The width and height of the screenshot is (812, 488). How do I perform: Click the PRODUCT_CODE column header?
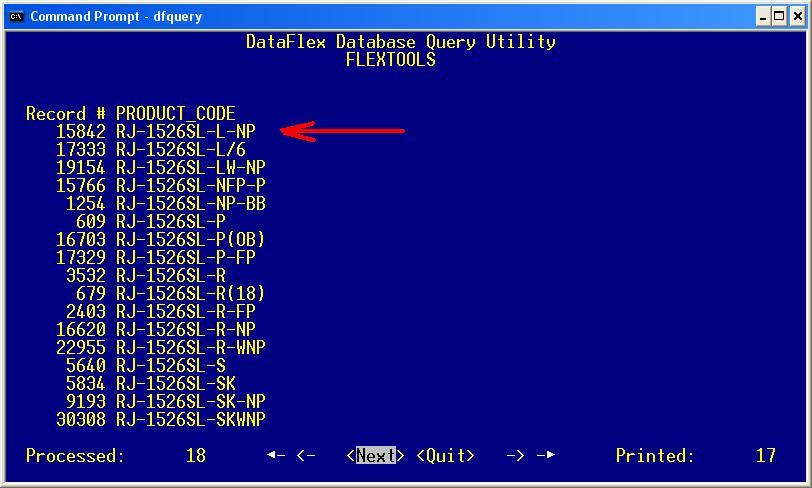tap(175, 114)
